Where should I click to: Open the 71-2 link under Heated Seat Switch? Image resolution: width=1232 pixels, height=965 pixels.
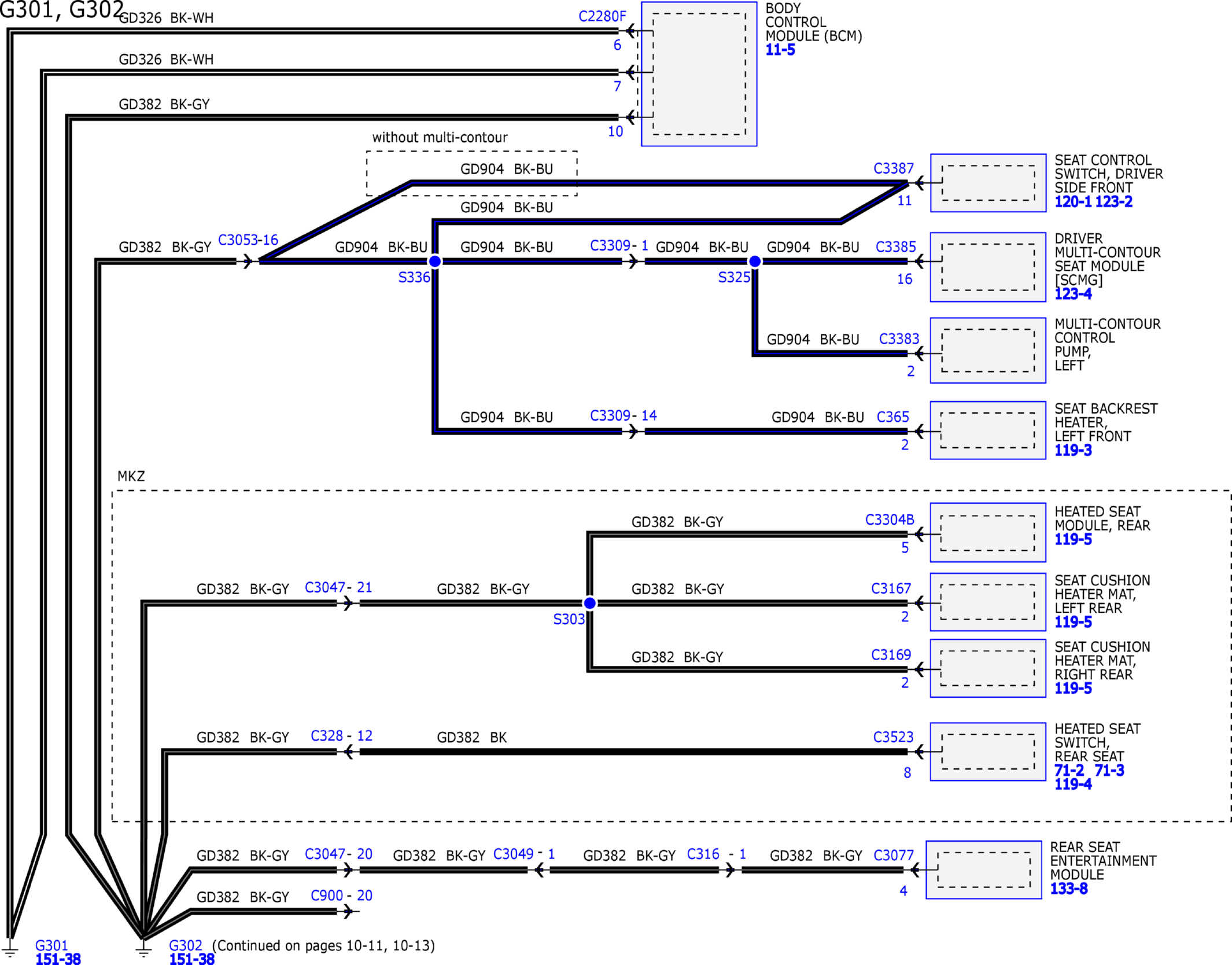coord(1069,771)
